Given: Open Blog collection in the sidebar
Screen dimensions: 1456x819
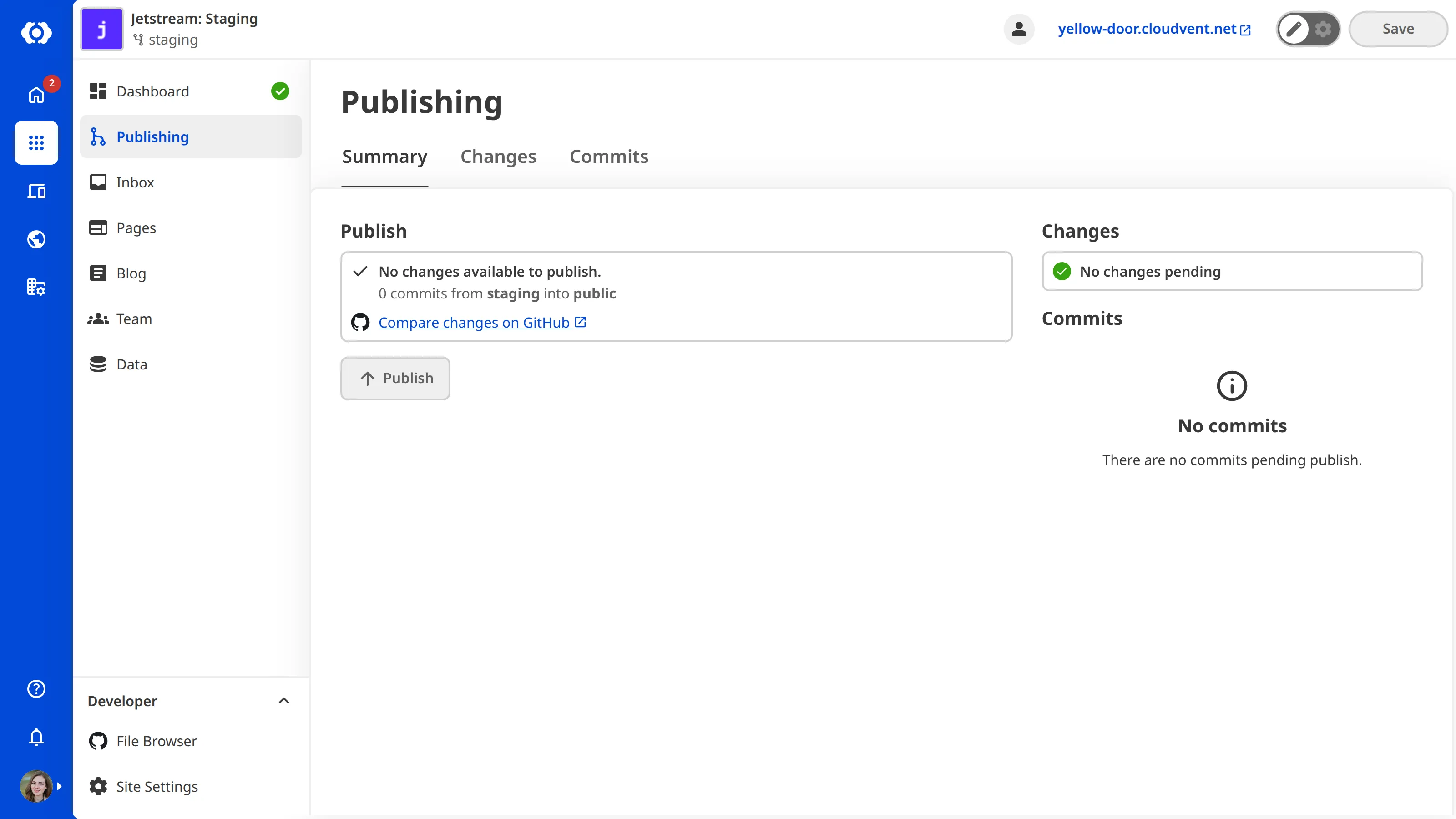Looking at the screenshot, I should (191, 273).
